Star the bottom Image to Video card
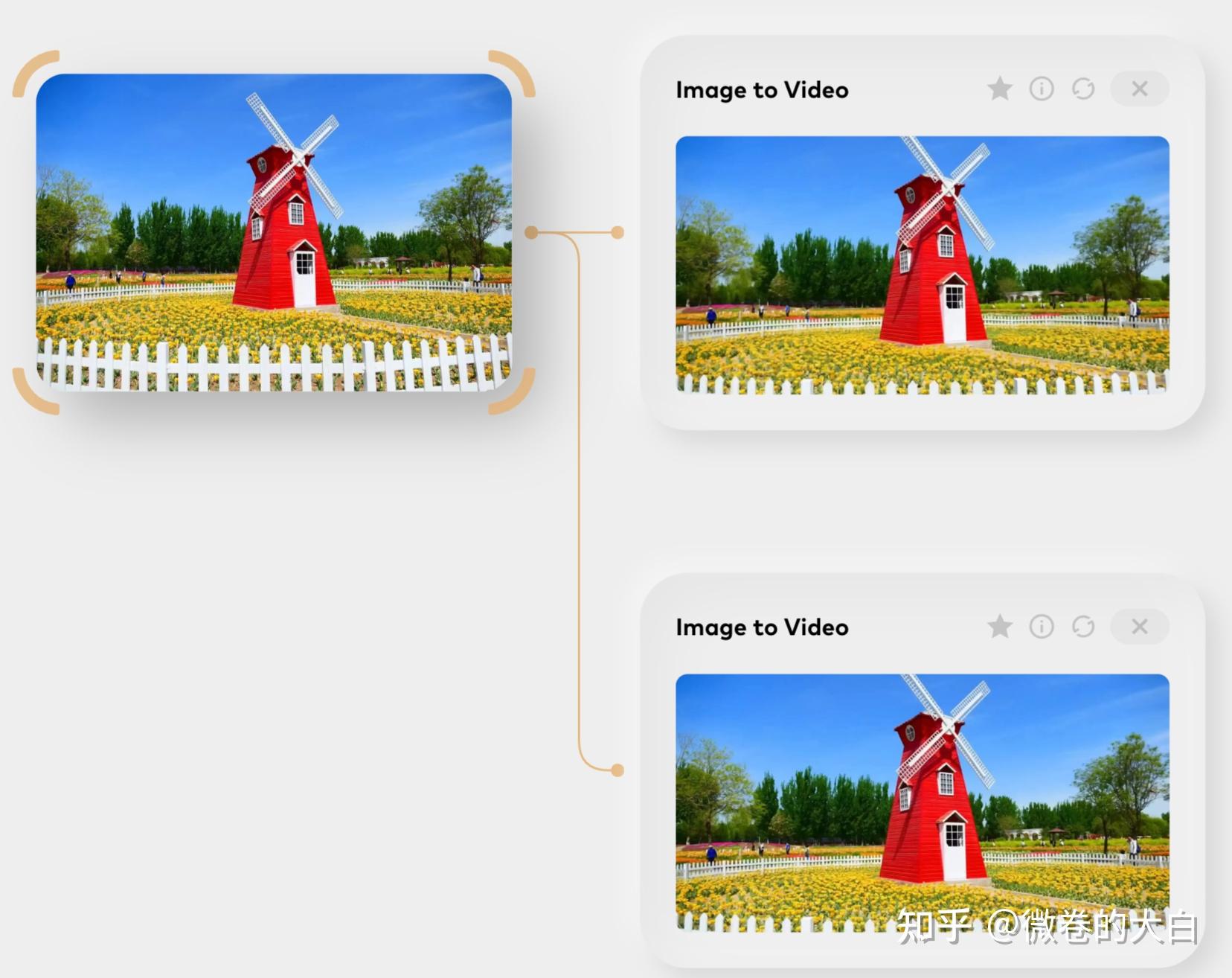Image resolution: width=1232 pixels, height=978 pixels. click(1000, 627)
